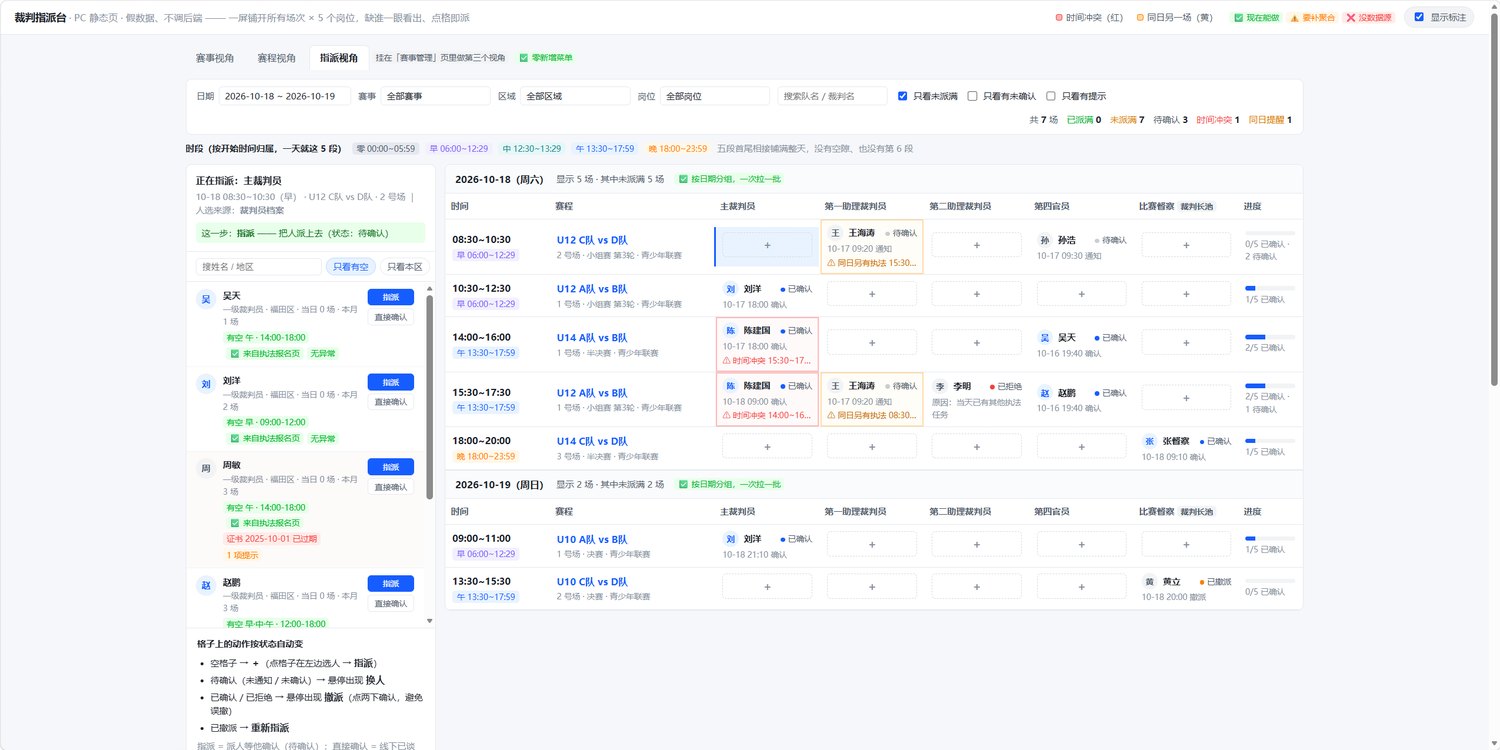Open the 日期 date range picker
Image resolution: width=1500 pixels, height=750 pixels.
[284, 96]
